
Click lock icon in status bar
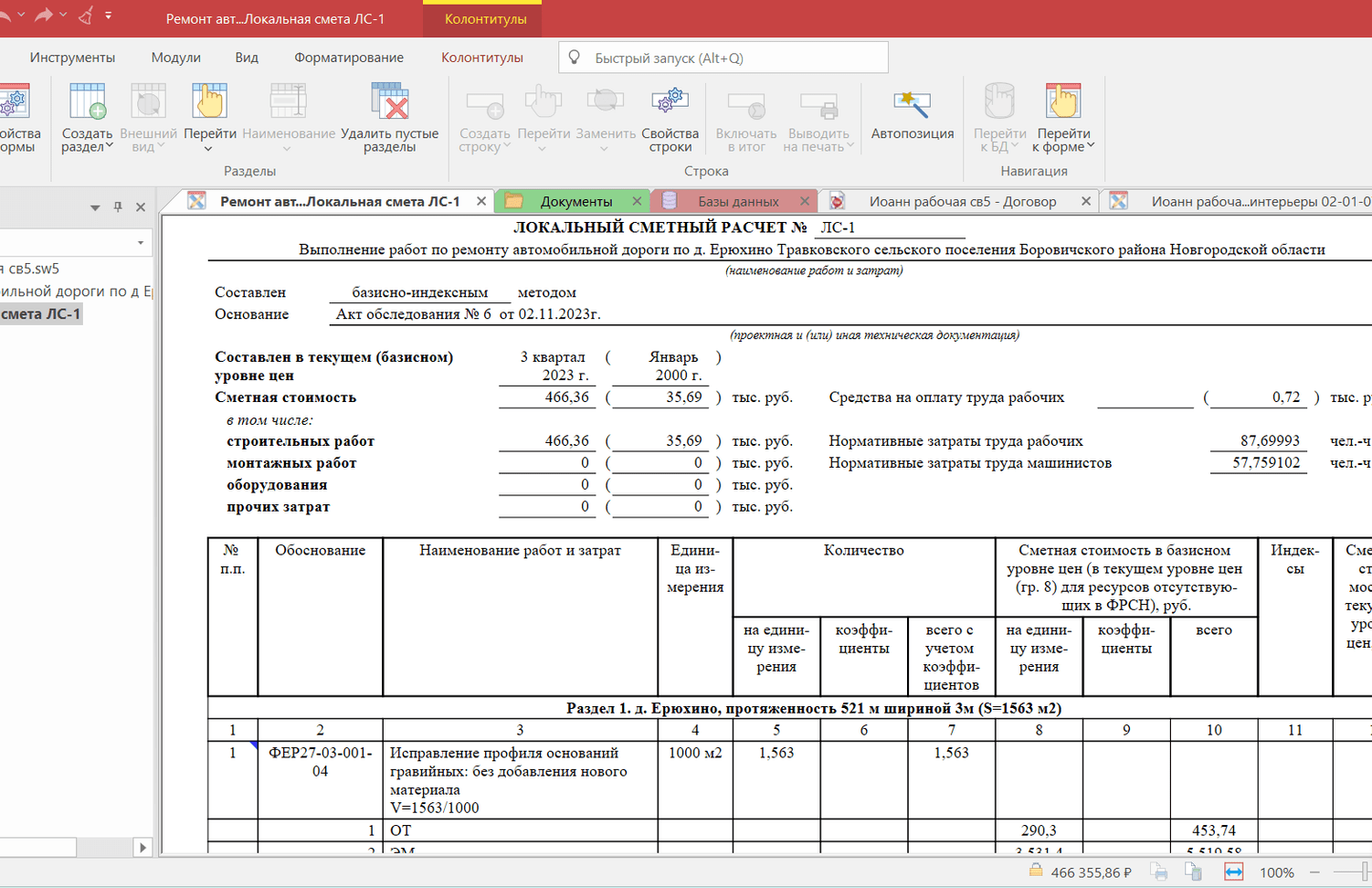tap(1036, 871)
